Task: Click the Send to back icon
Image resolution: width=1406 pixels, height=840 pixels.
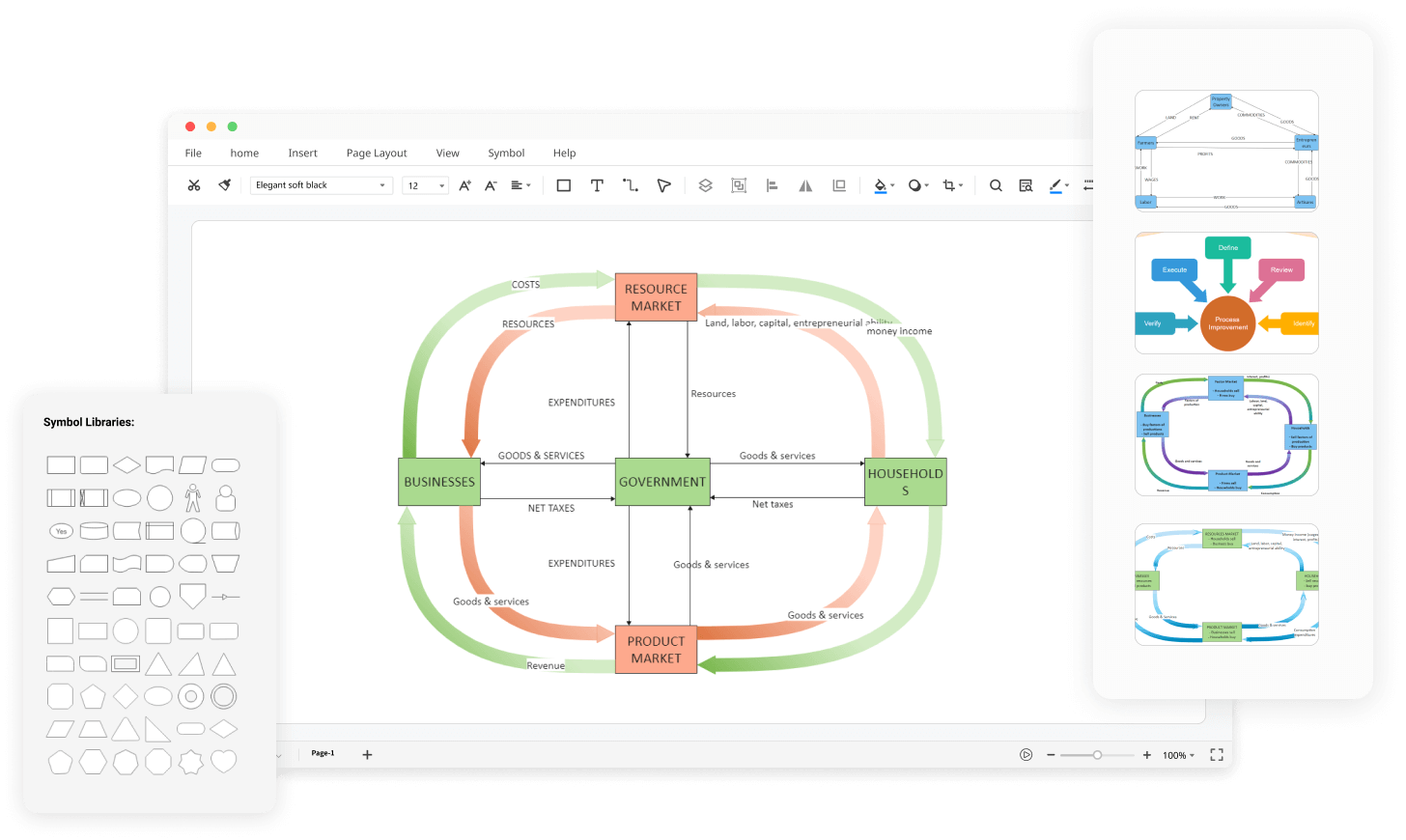Action: click(839, 185)
